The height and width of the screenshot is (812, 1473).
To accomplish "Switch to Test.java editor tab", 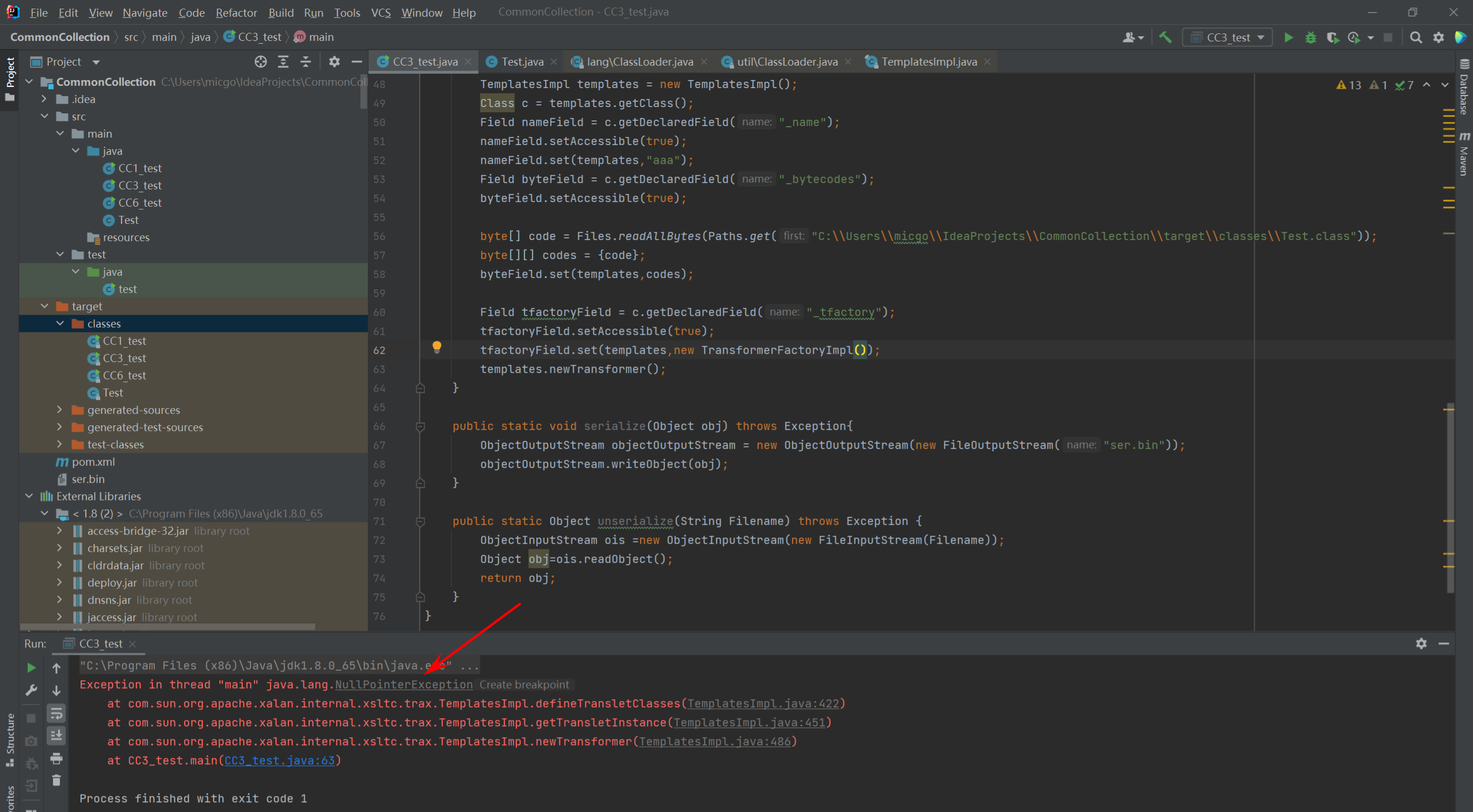I will click(x=522, y=62).
